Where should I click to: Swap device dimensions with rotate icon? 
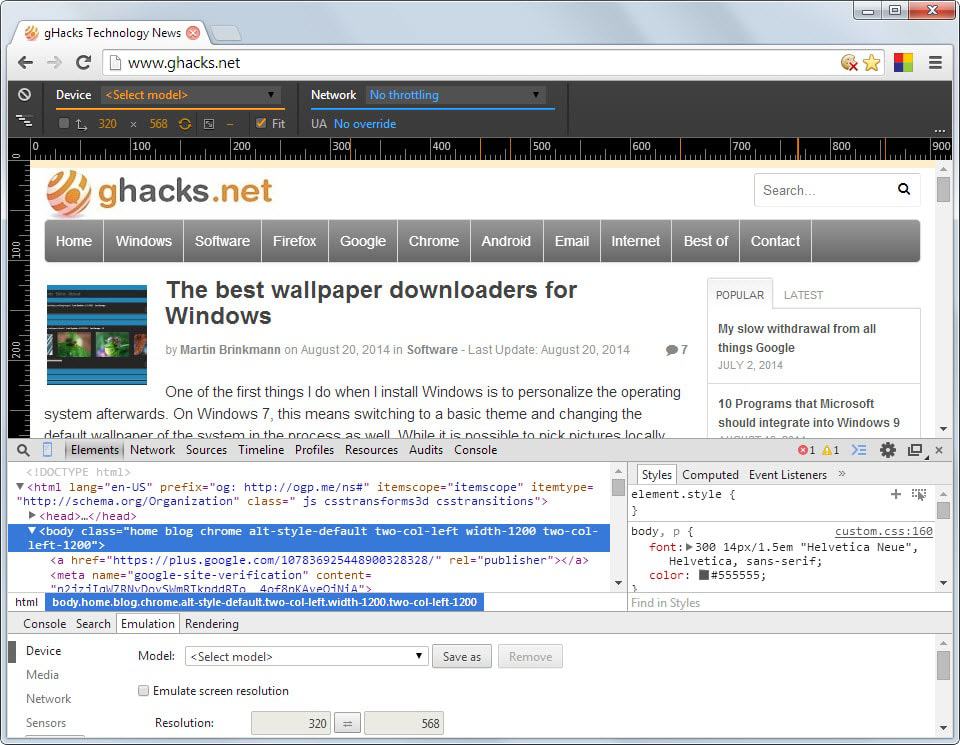point(184,124)
